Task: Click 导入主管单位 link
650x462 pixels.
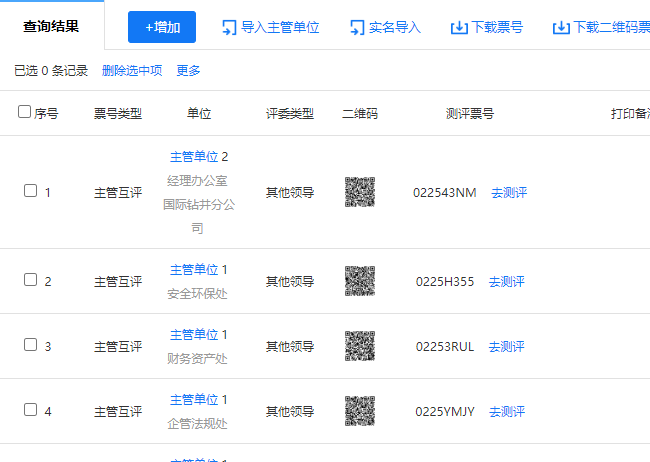Action: [x=280, y=27]
